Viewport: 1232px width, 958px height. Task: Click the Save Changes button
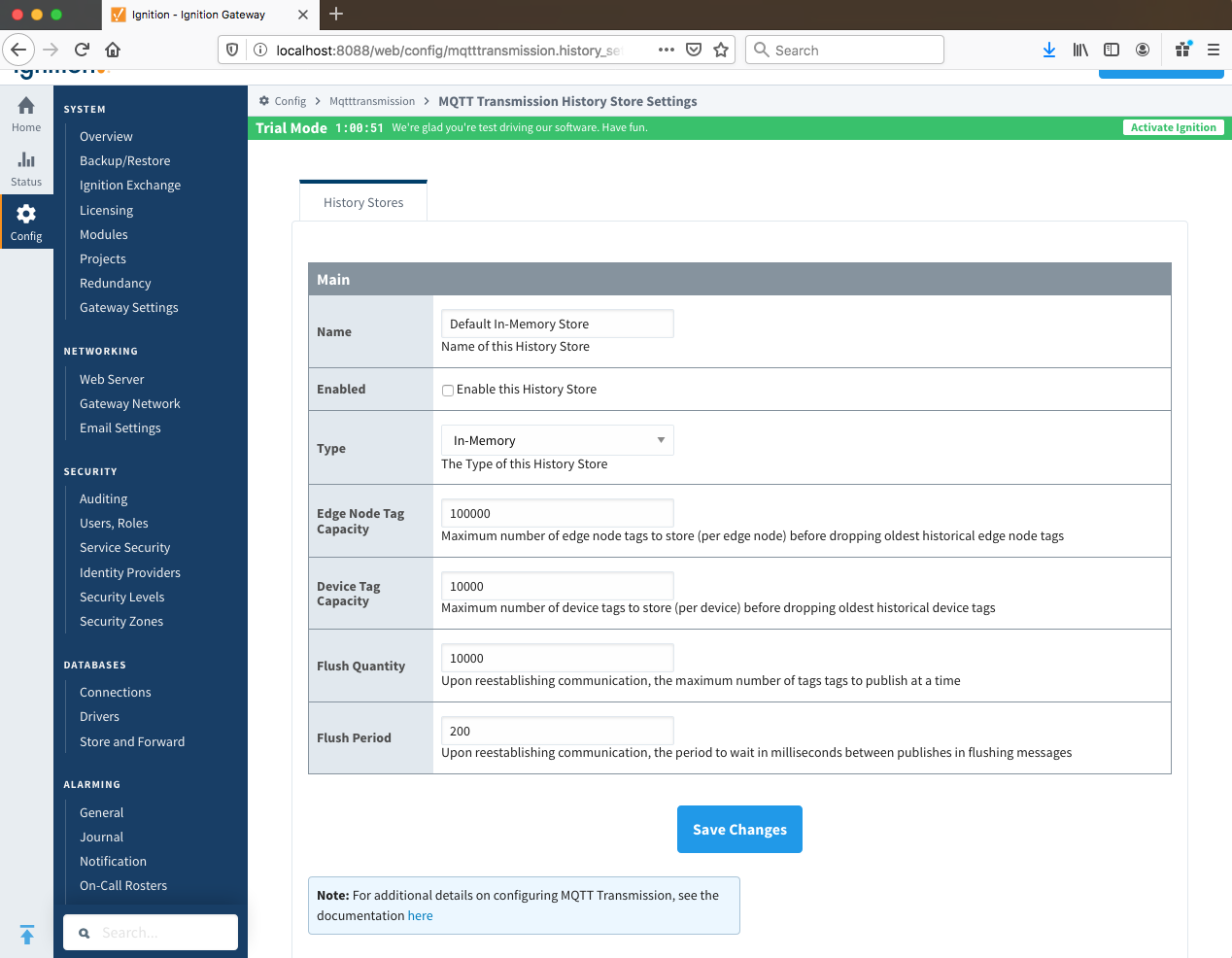(739, 829)
